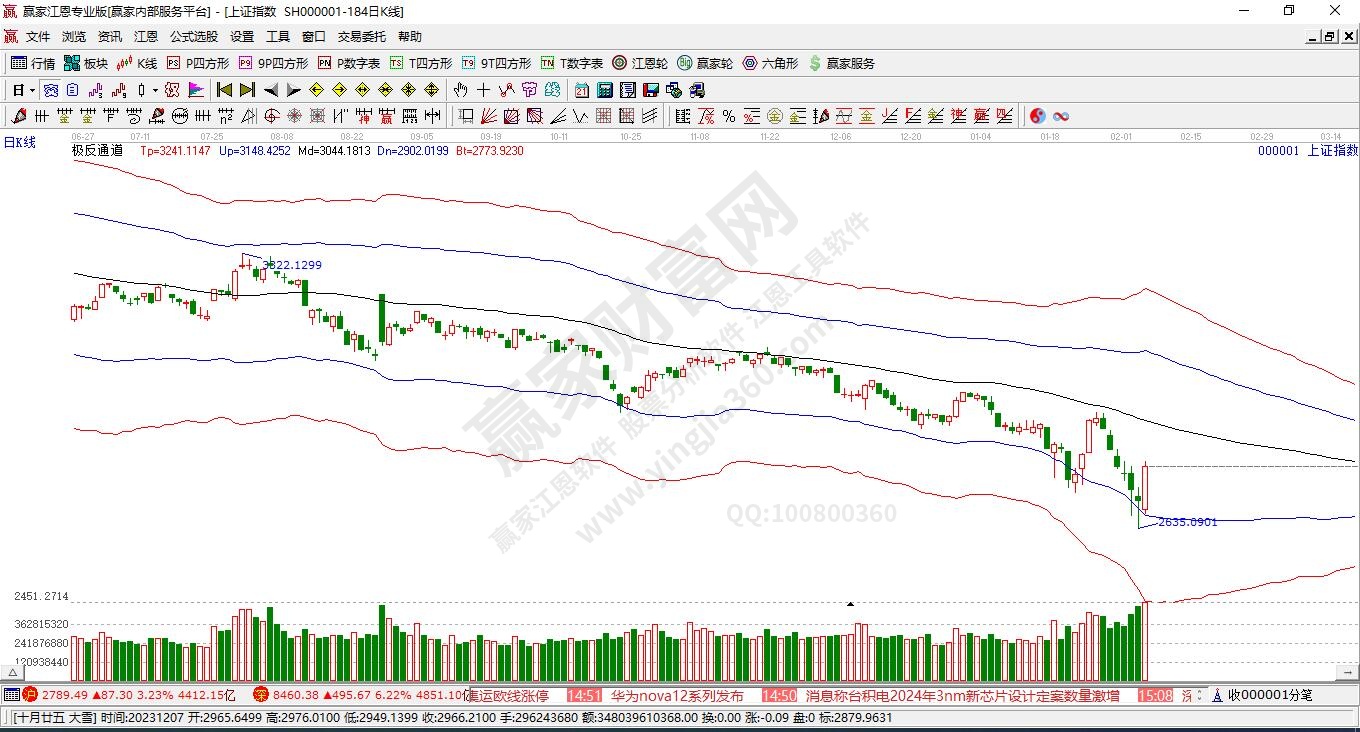Toggle the P四方形 square chart mode
Screen dimensions: 1360x732
[x=195, y=63]
